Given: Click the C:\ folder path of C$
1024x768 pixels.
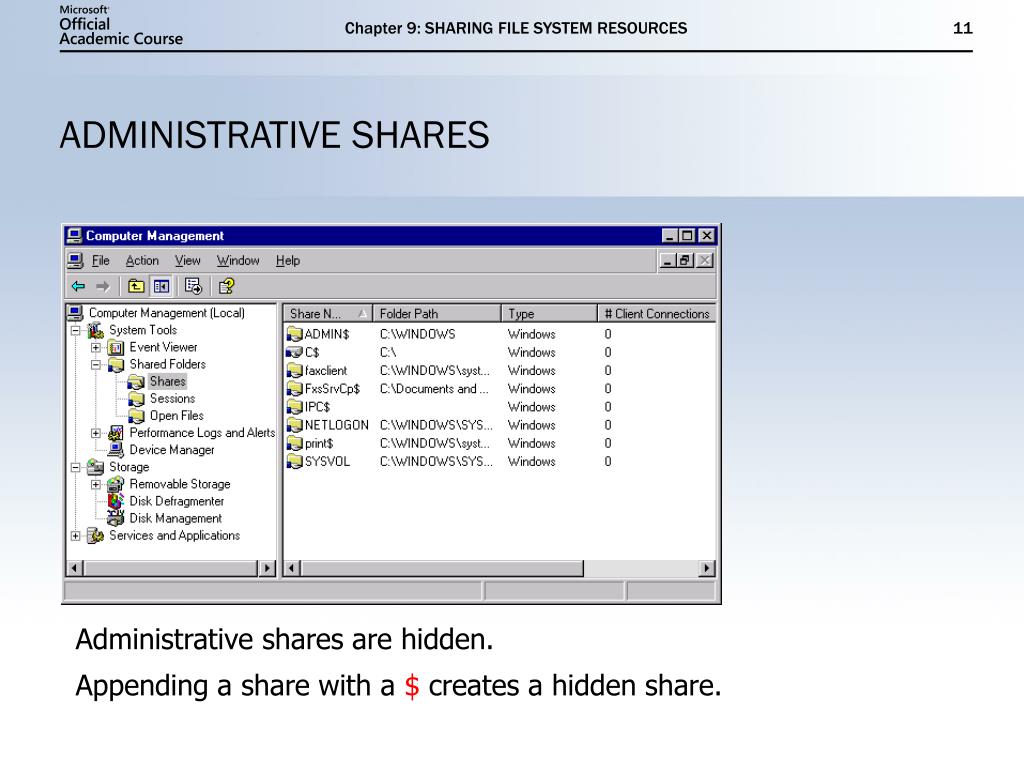Looking at the screenshot, I should (x=388, y=353).
